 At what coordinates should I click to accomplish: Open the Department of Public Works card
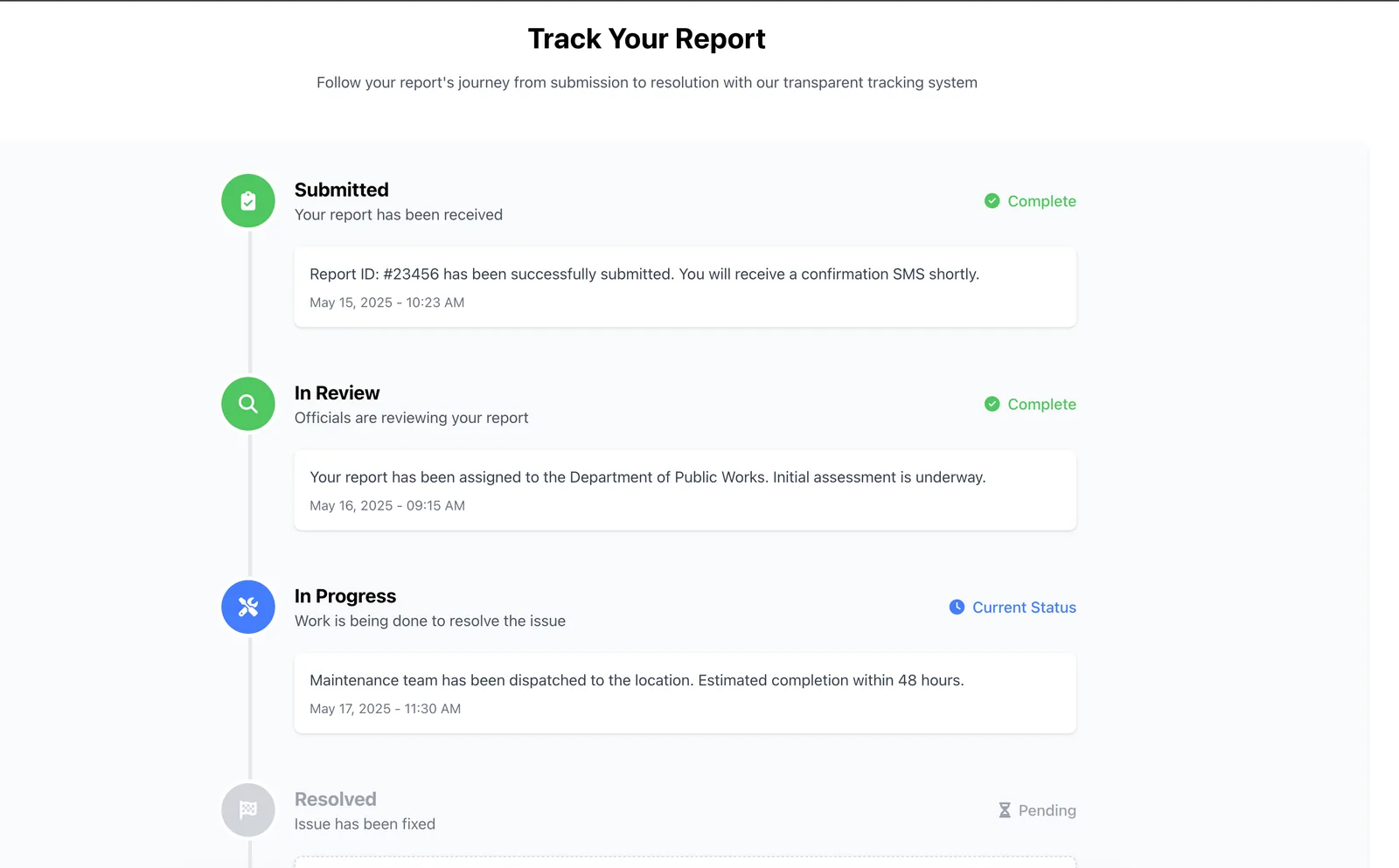[x=686, y=490]
